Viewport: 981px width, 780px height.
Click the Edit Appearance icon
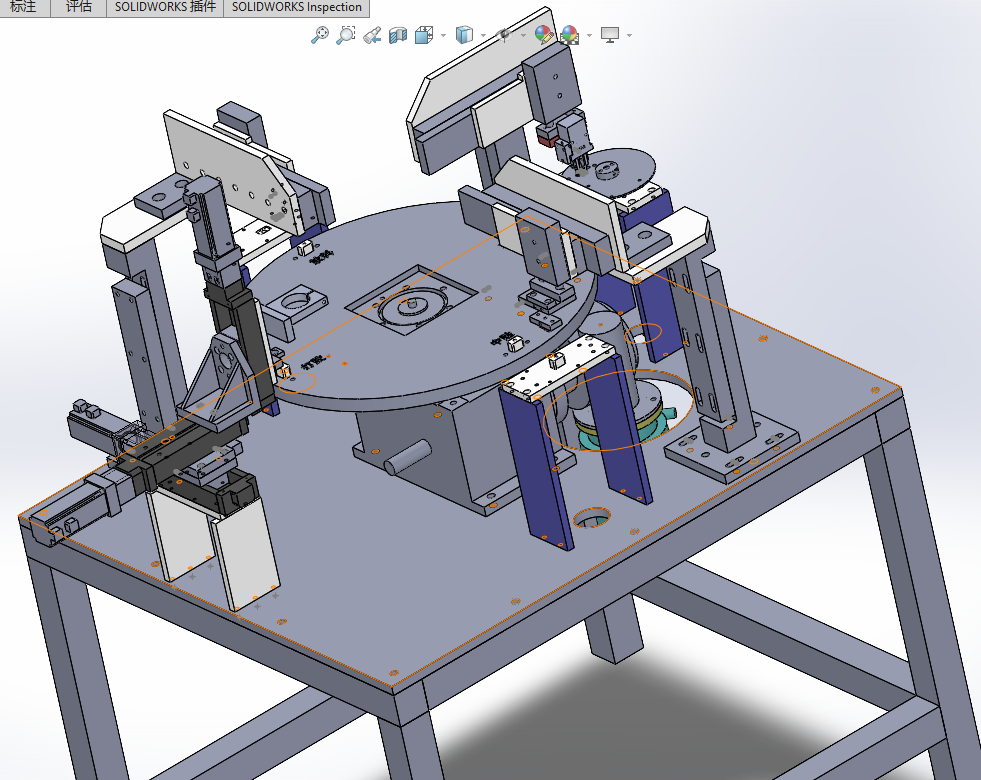click(544, 34)
